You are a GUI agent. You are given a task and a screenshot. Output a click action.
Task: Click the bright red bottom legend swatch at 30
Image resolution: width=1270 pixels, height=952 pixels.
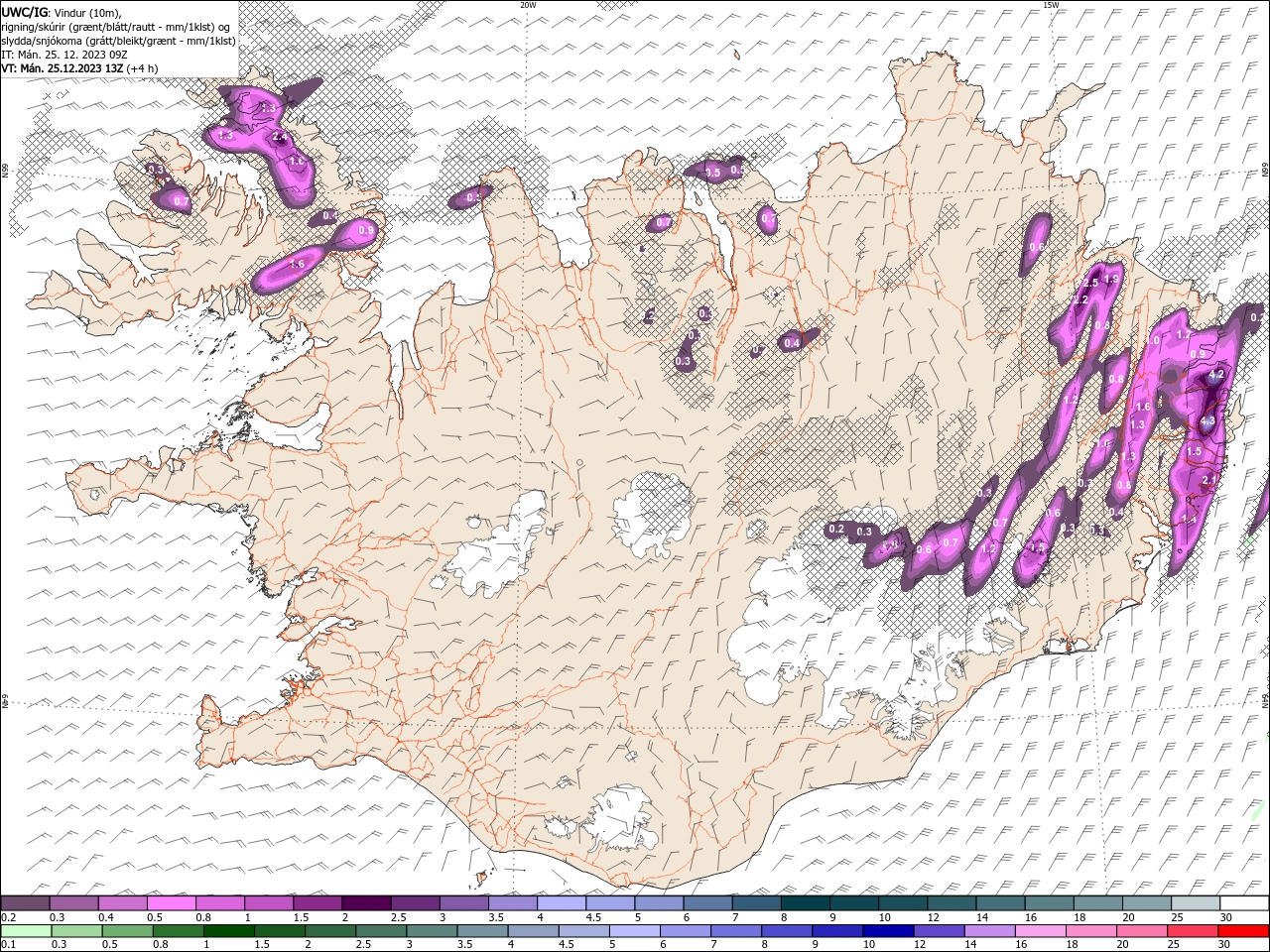coord(1243,931)
